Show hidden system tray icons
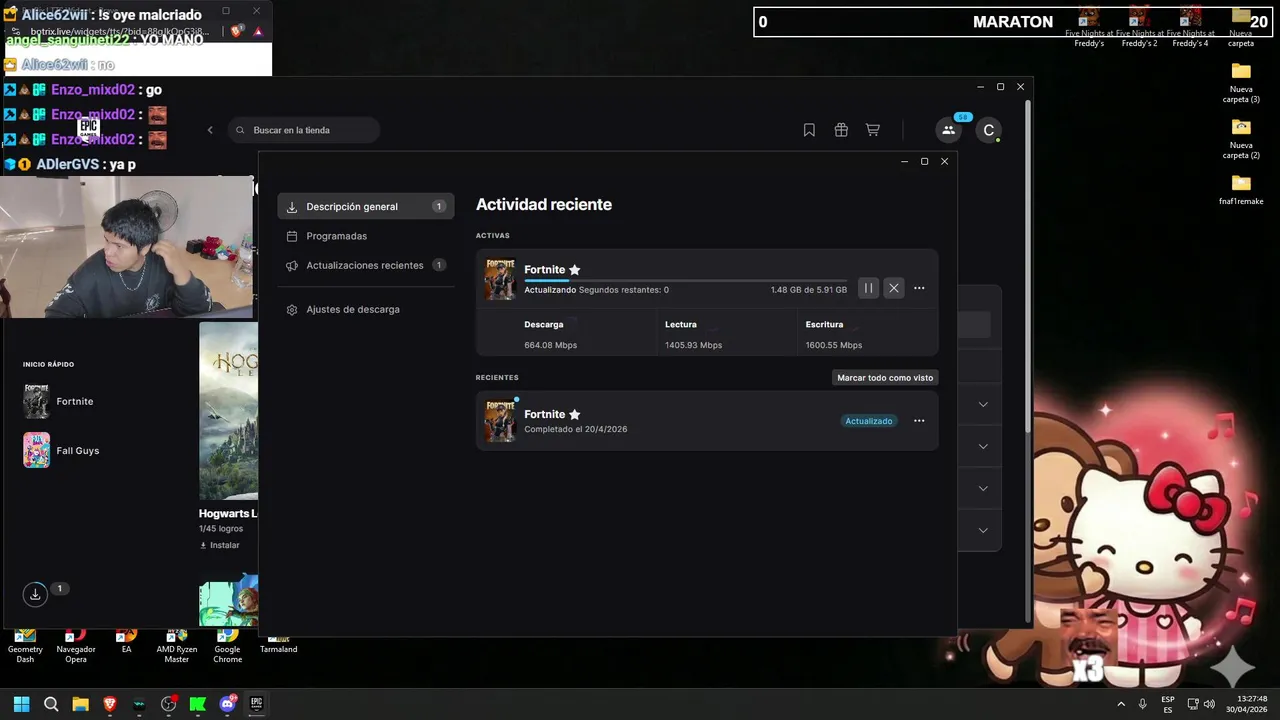 coord(1121,704)
